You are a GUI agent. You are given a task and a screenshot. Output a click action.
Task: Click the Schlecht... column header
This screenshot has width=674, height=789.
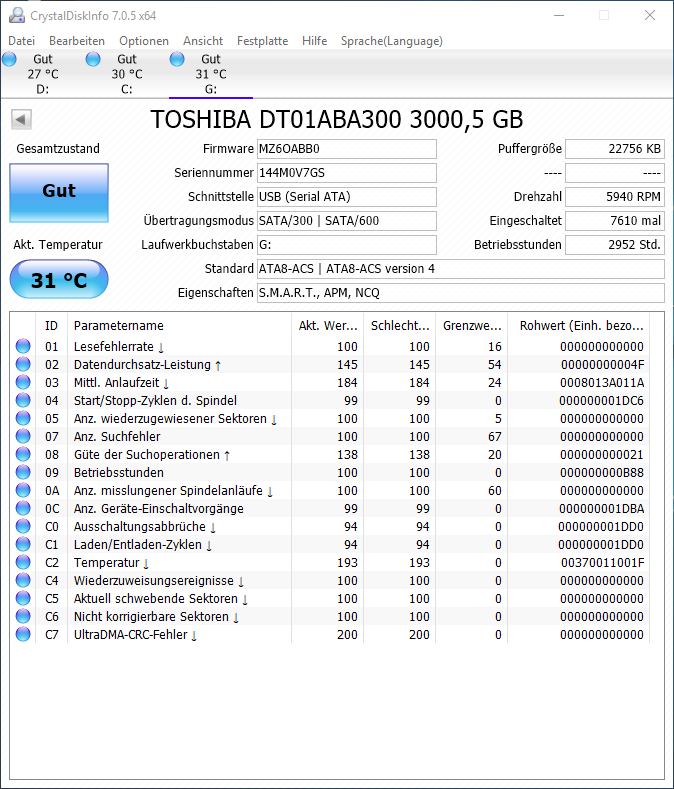[400, 326]
